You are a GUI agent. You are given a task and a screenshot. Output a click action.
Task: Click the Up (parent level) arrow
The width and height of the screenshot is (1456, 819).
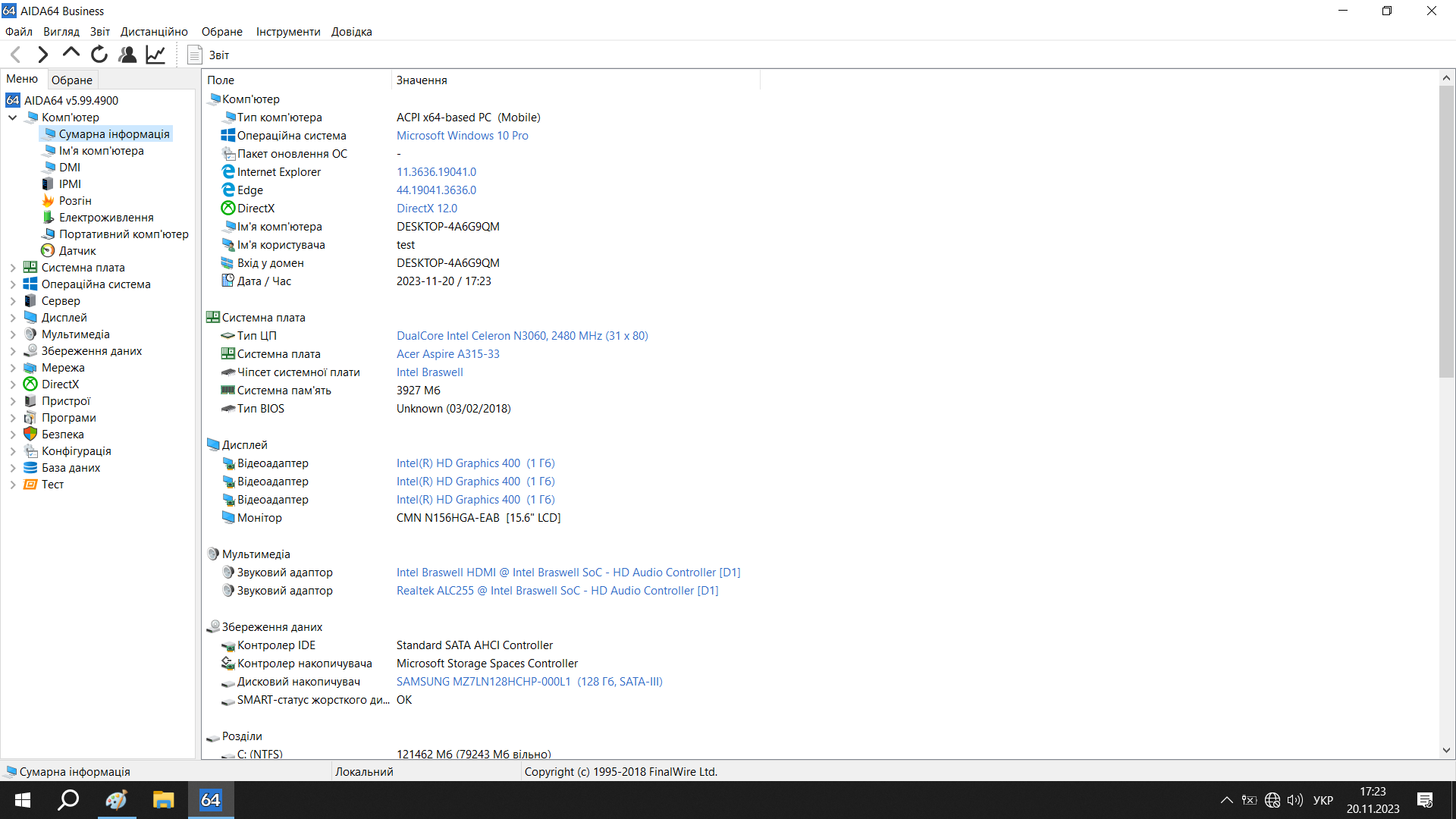tap(71, 53)
